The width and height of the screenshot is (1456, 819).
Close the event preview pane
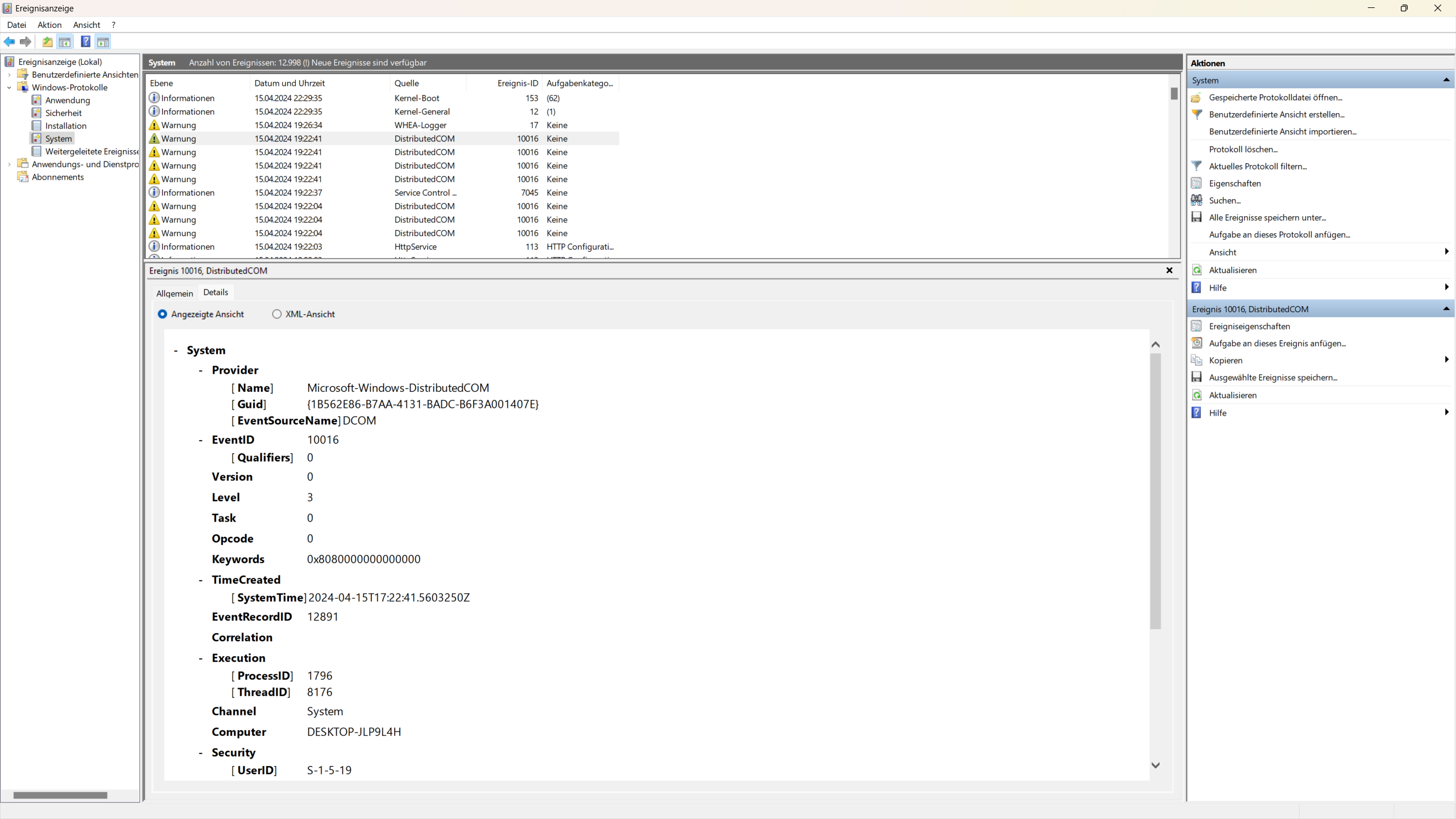(x=1169, y=271)
